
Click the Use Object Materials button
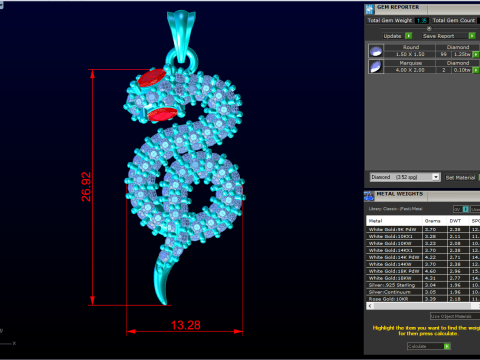click(x=455, y=316)
